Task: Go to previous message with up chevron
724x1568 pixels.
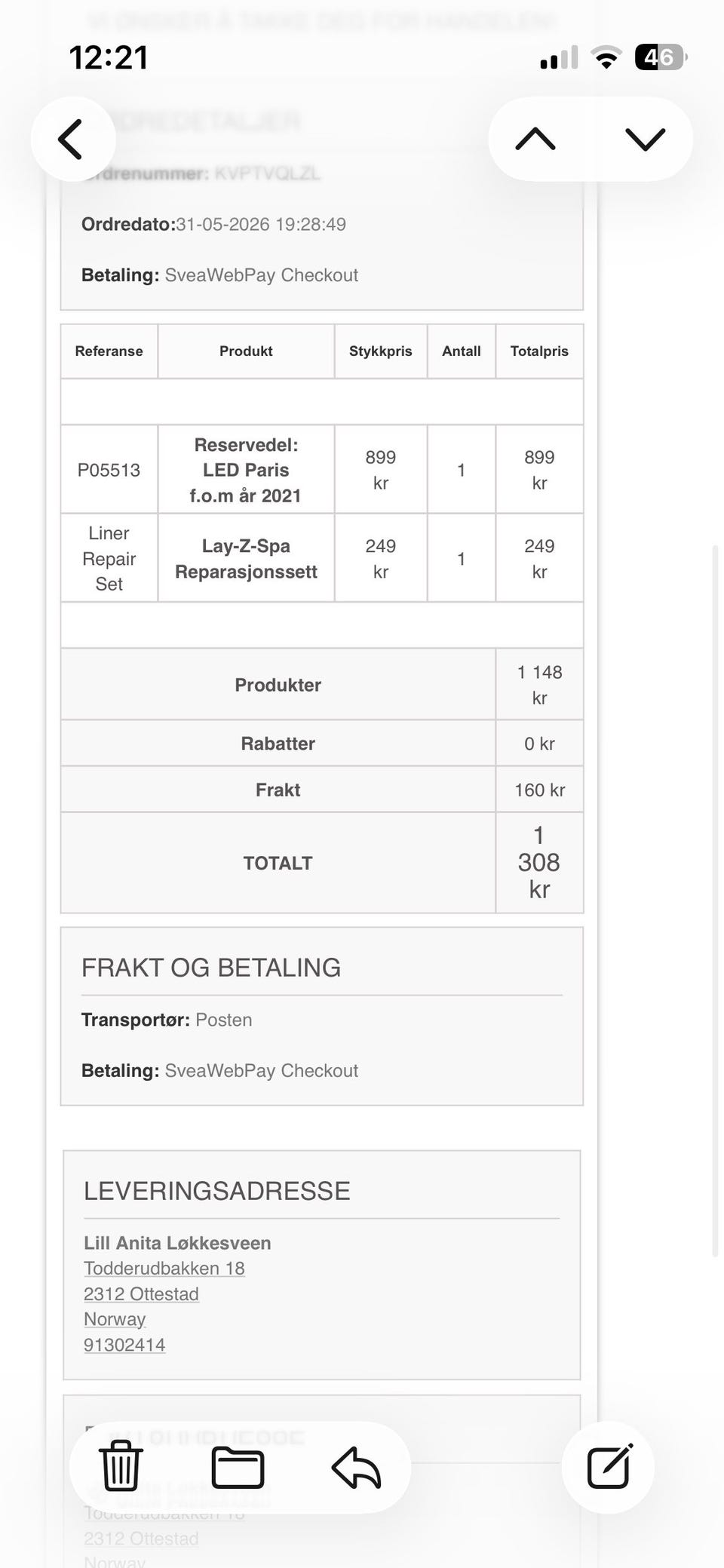Action: [x=535, y=139]
